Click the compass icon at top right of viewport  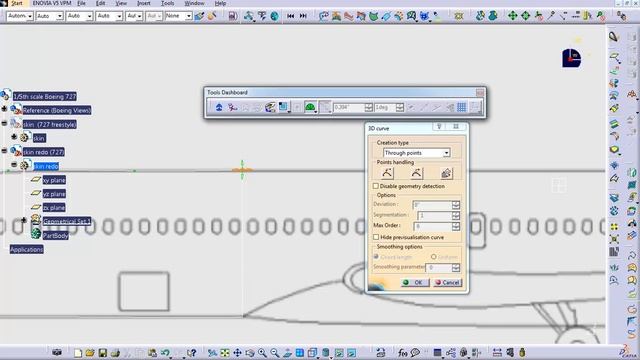571,58
